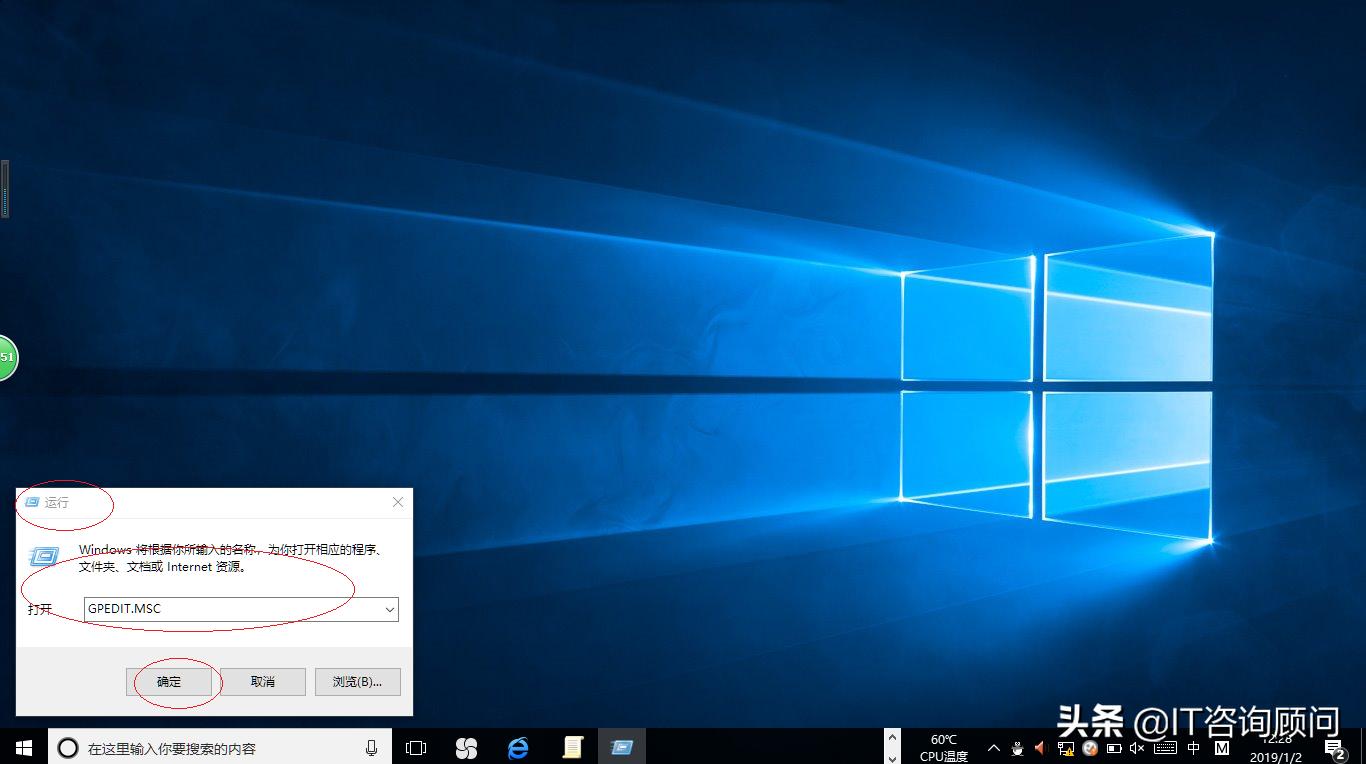This screenshot has width=1366, height=764.
Task: Expand the hidden tray icons chevron
Action: point(993,747)
